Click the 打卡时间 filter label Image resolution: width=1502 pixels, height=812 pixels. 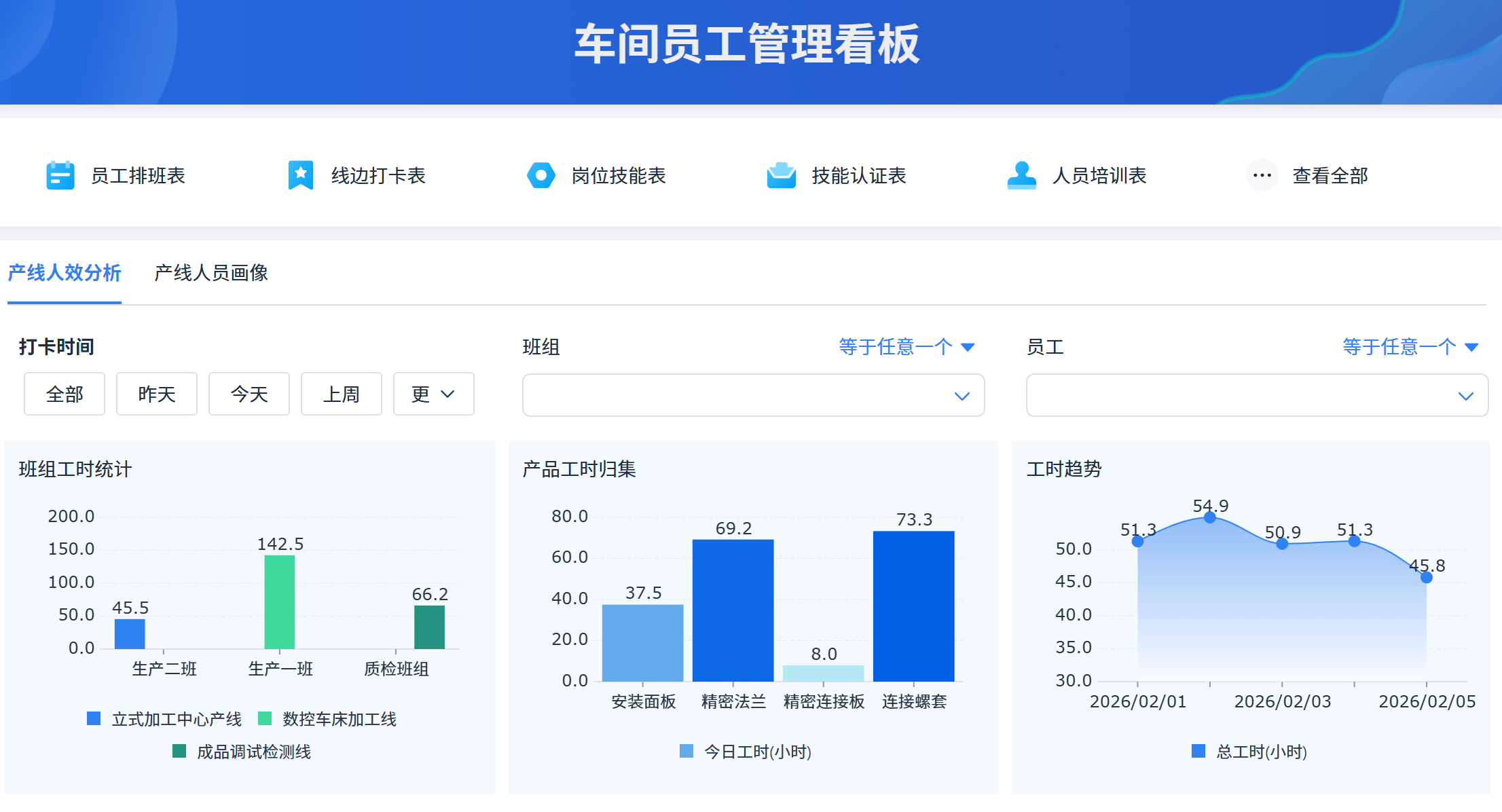coord(56,347)
